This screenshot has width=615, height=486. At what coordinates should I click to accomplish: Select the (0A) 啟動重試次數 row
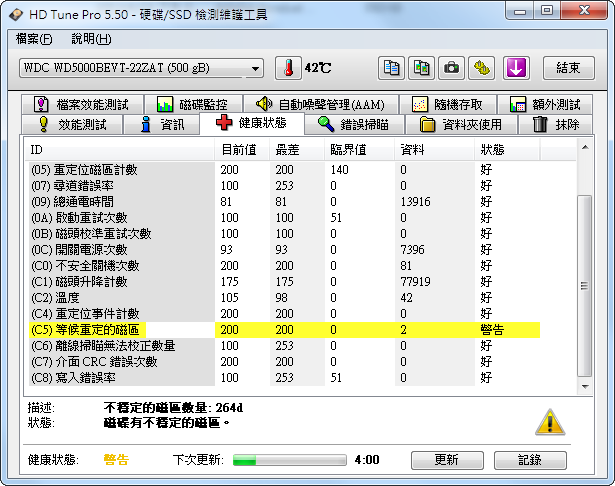tap(284, 218)
